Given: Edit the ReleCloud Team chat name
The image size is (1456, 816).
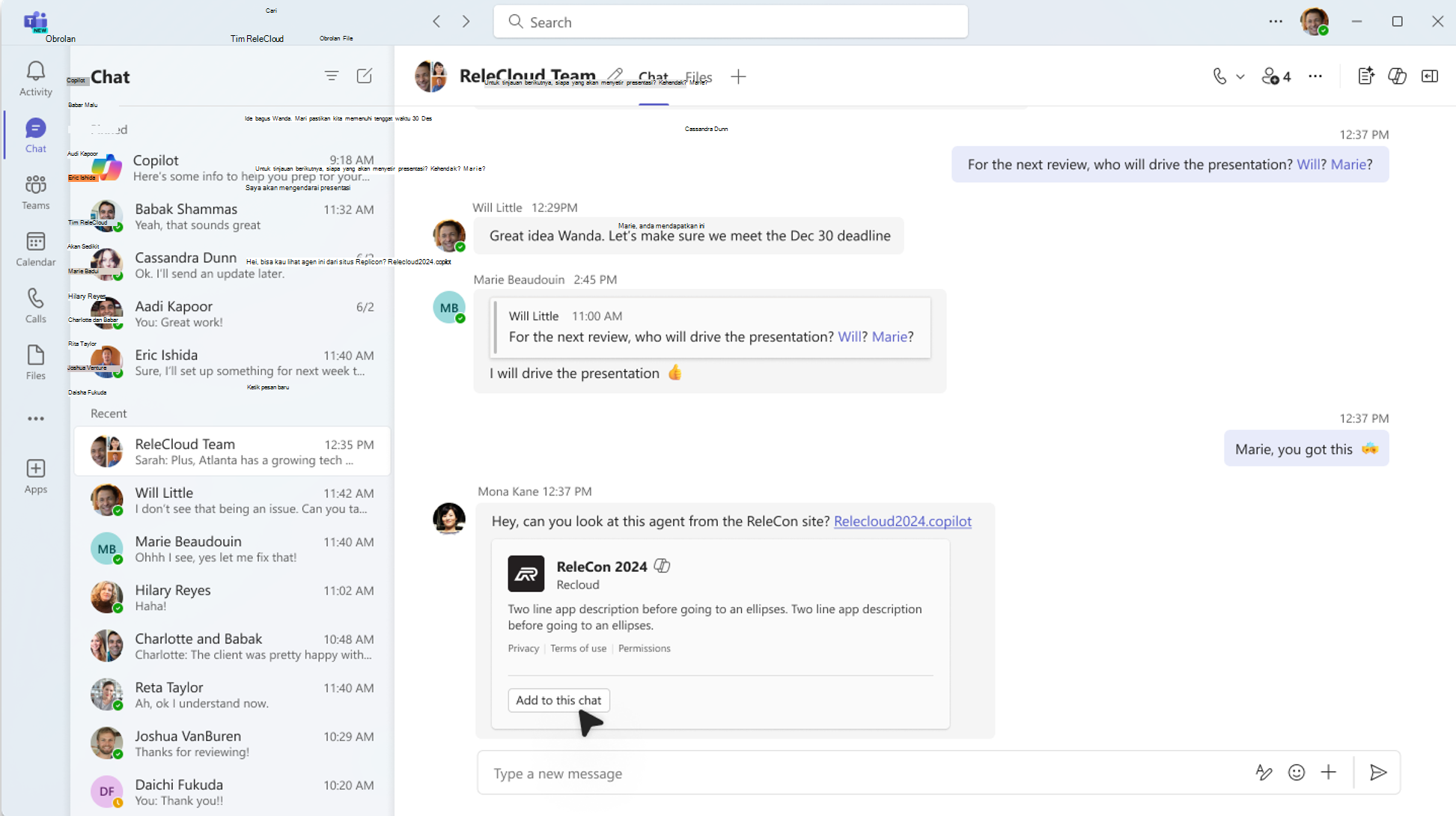Looking at the screenshot, I should (615, 75).
